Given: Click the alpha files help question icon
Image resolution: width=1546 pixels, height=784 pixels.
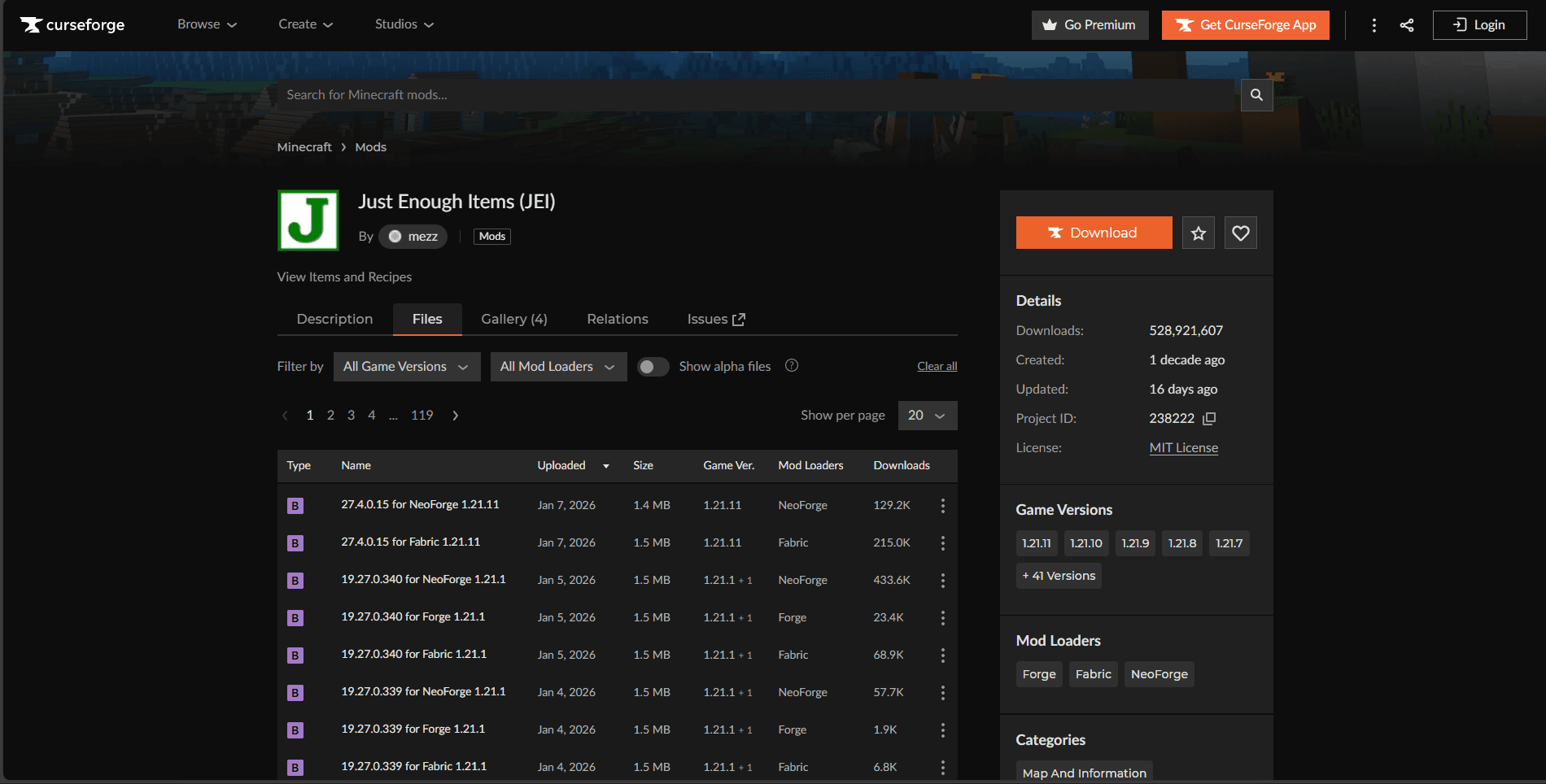Looking at the screenshot, I should (x=792, y=366).
